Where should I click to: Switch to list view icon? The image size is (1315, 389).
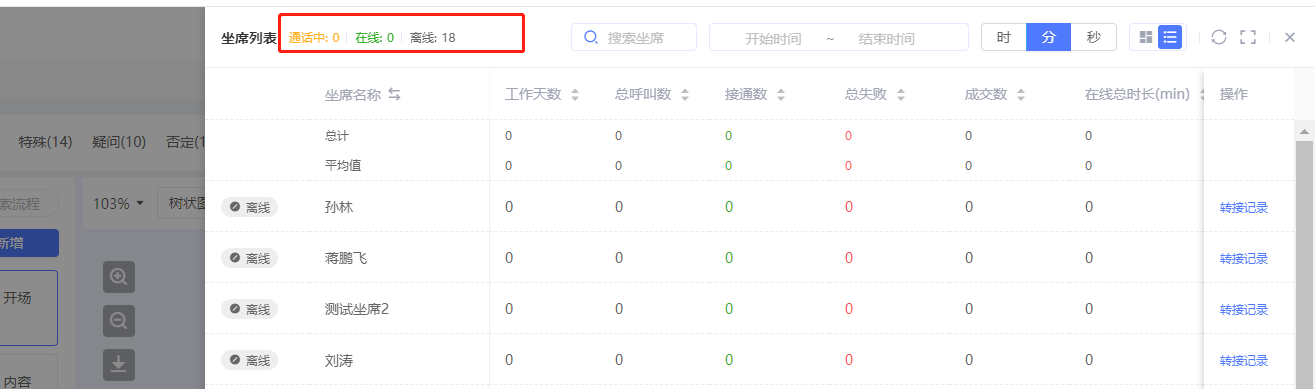pyautogui.click(x=1170, y=37)
